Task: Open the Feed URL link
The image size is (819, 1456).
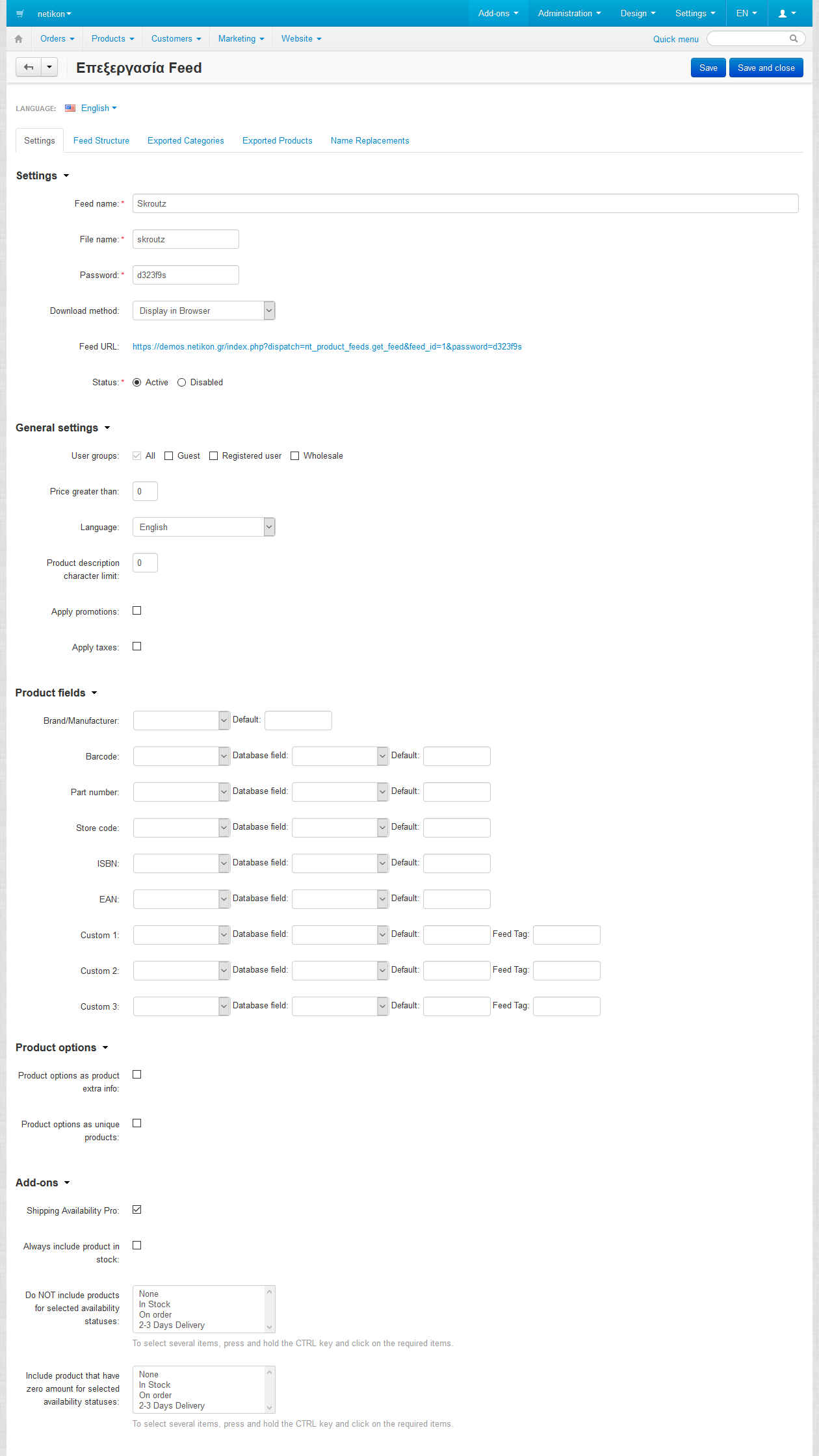Action: (x=327, y=347)
